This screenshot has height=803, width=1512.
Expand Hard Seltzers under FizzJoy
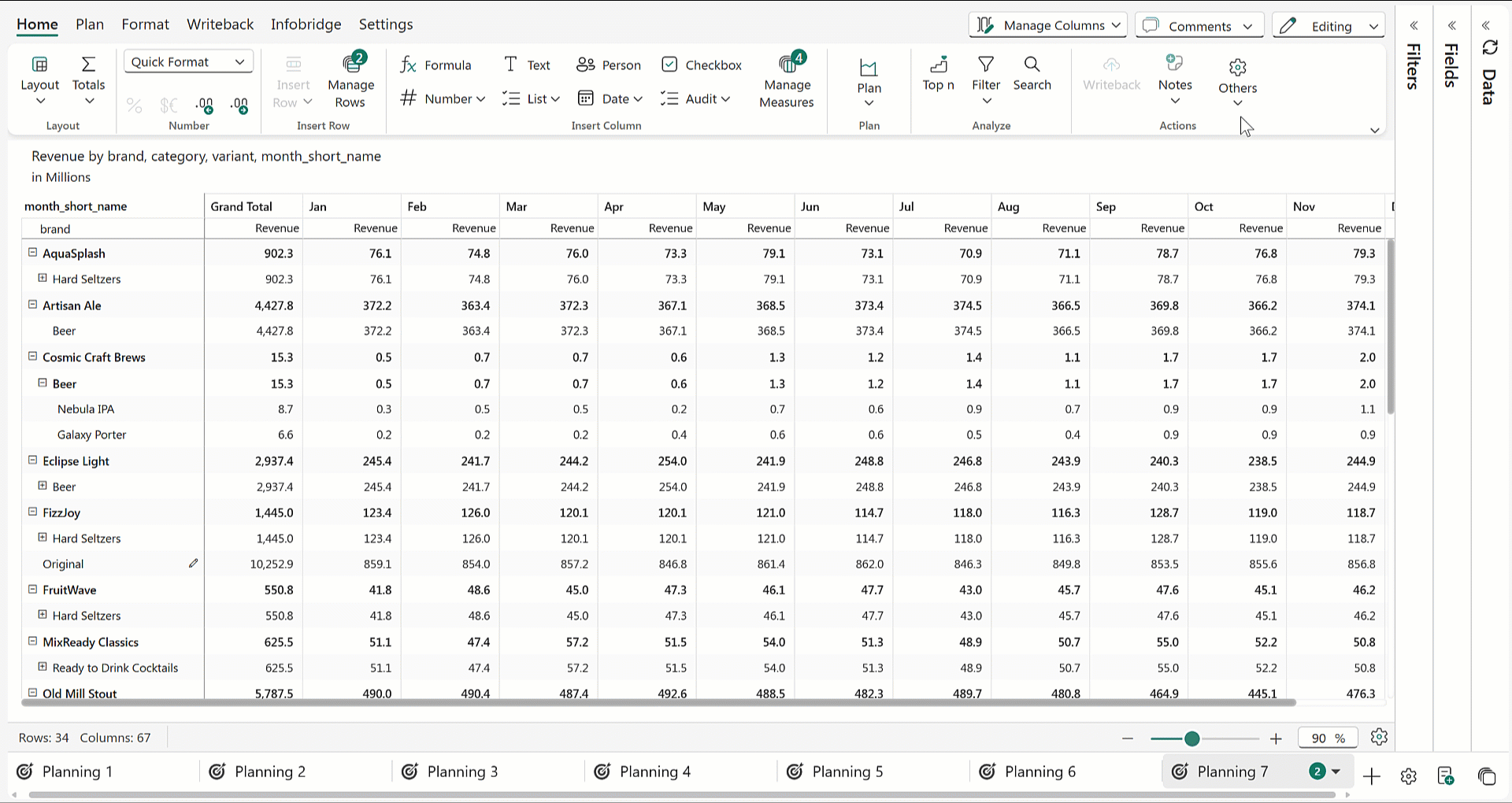pos(43,538)
